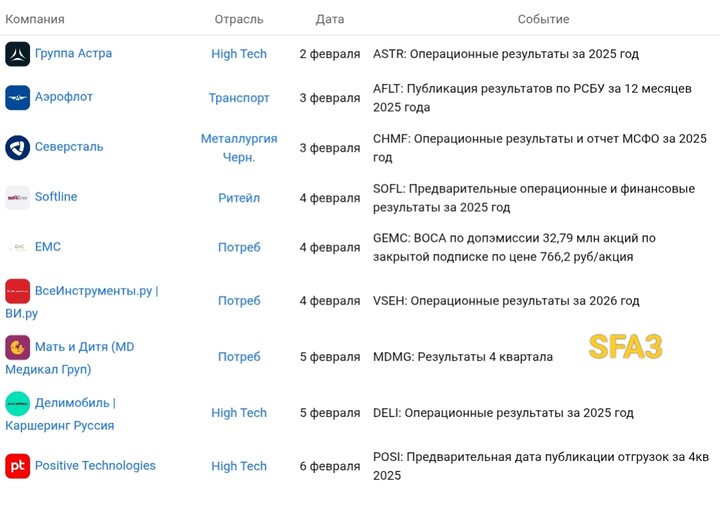Open the Группа Астра company link
Screen dimensions: 720x509
coord(73,54)
